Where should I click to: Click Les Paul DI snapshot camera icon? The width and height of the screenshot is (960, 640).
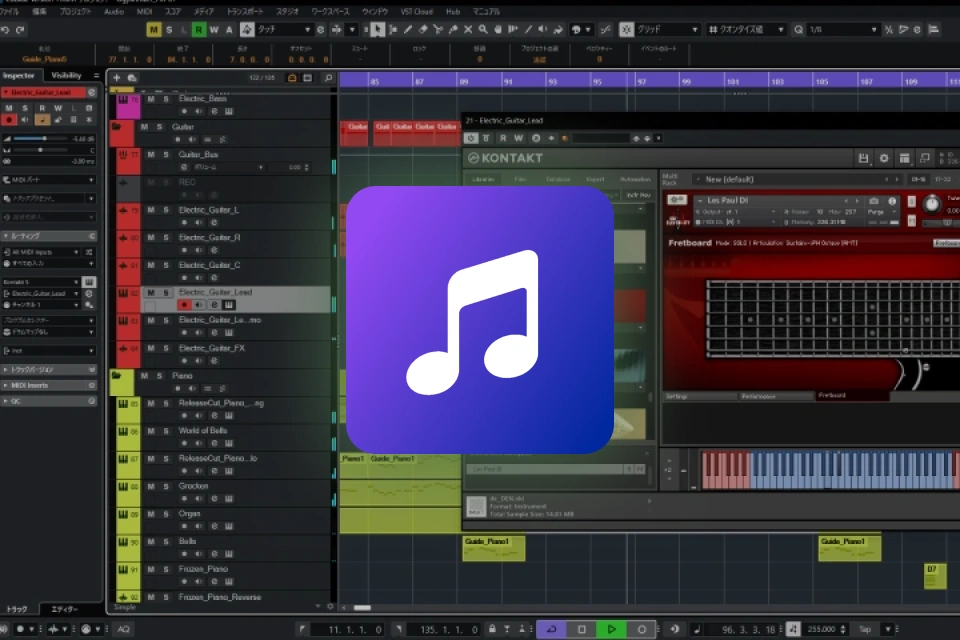click(x=874, y=201)
